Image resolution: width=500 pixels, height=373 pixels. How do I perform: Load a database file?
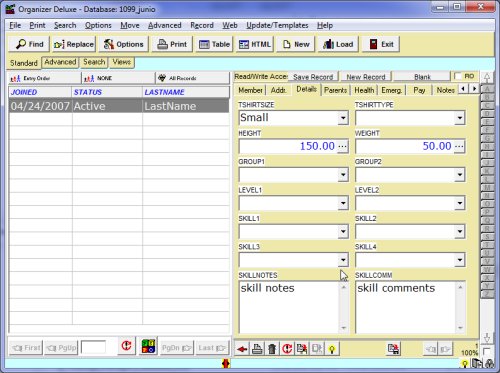pos(338,44)
